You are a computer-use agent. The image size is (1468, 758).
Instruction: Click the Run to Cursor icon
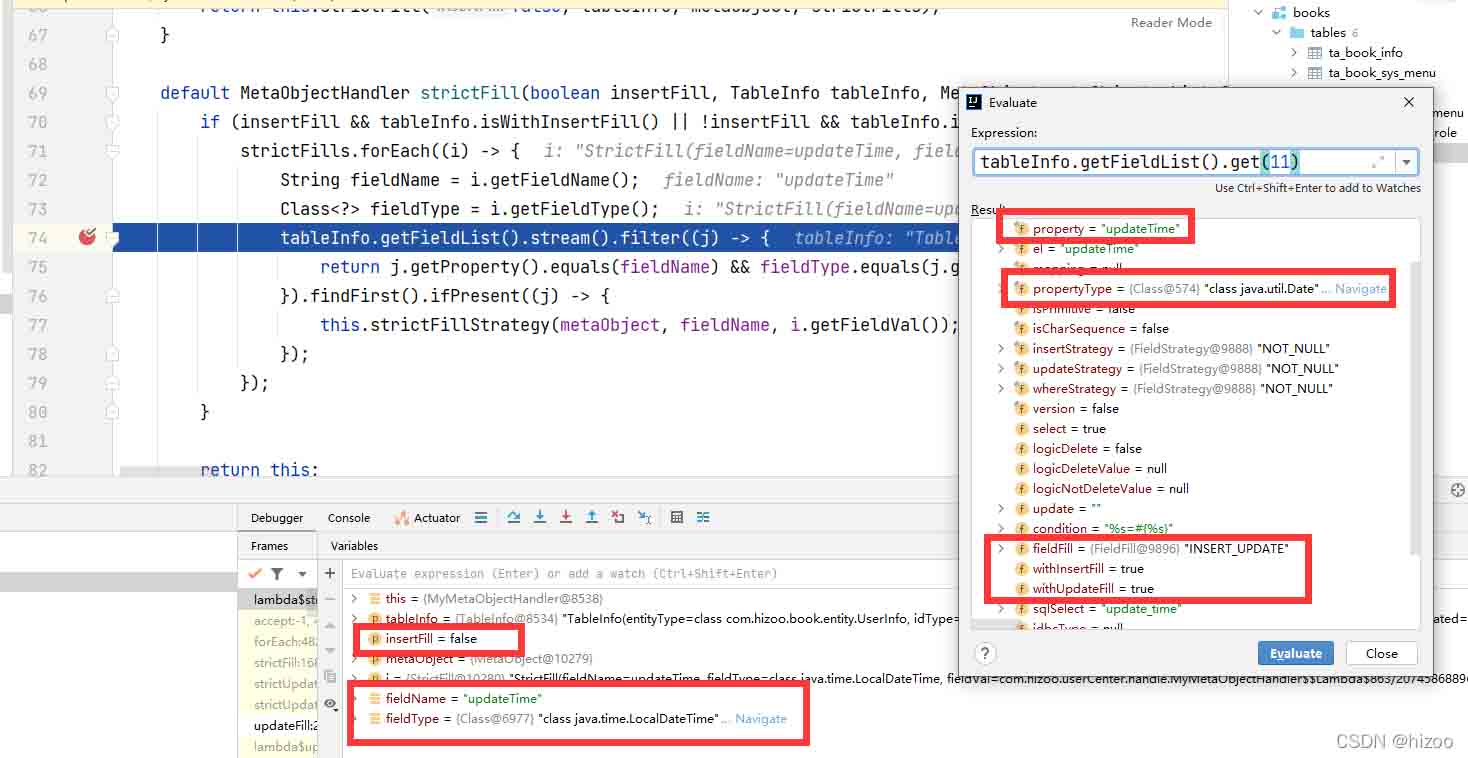[x=644, y=517]
